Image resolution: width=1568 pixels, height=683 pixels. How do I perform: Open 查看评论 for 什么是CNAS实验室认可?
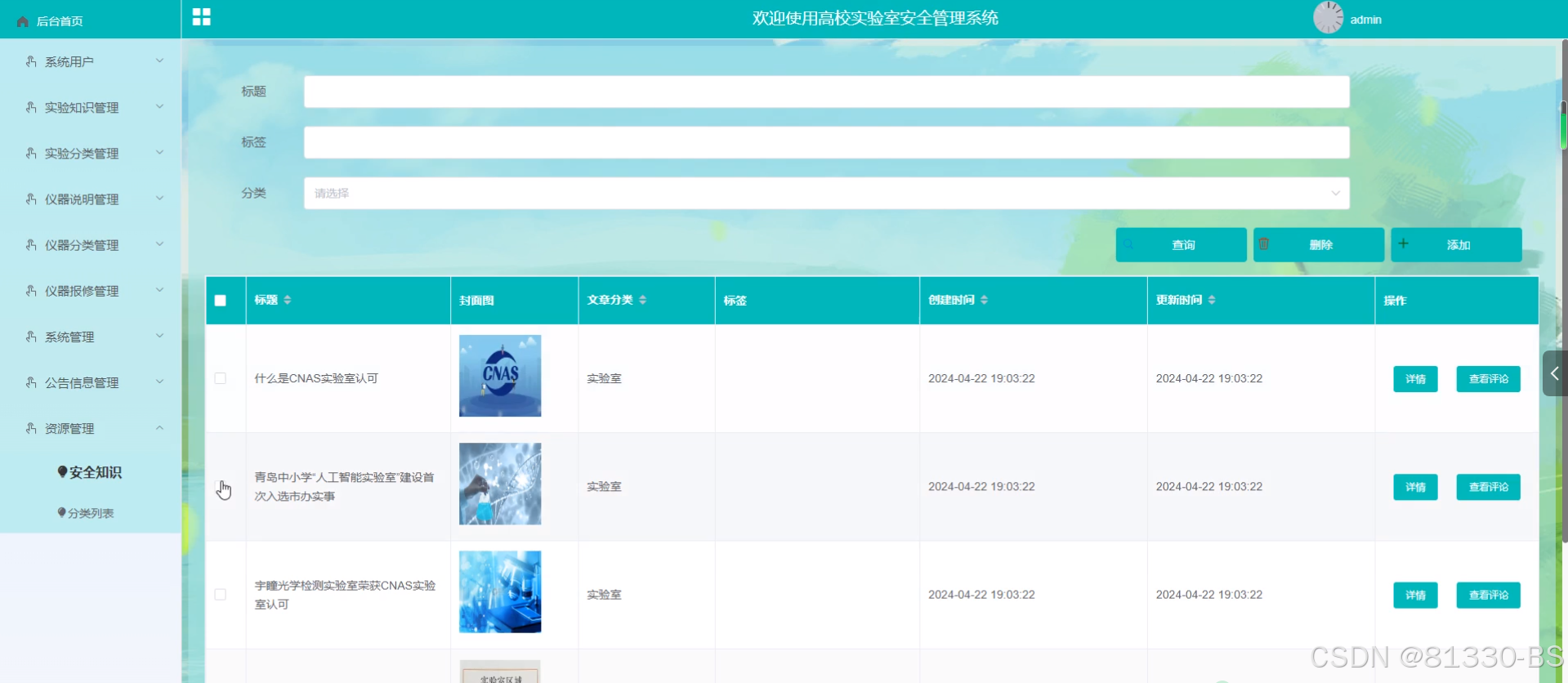click(x=1488, y=379)
